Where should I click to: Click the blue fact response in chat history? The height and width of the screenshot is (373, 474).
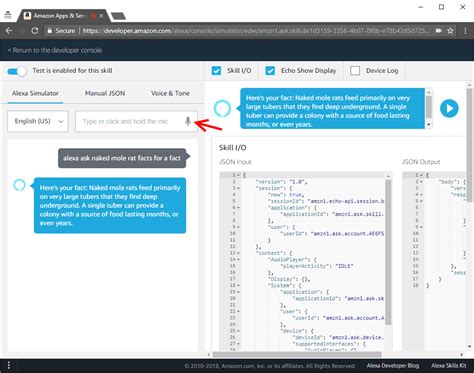(x=110, y=205)
